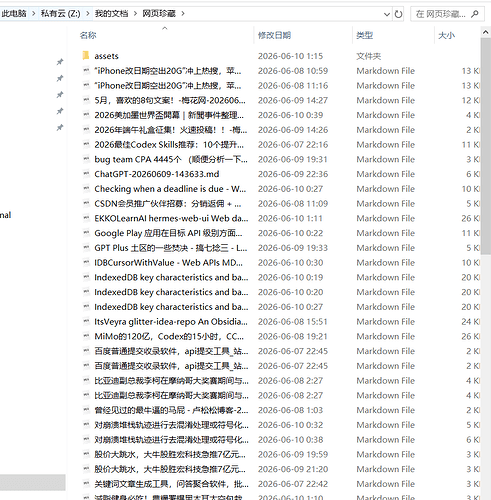Viewport: 491px width, 500px height.
Task: Open address bar history dropdown arrow
Action: pyautogui.click(x=387, y=14)
